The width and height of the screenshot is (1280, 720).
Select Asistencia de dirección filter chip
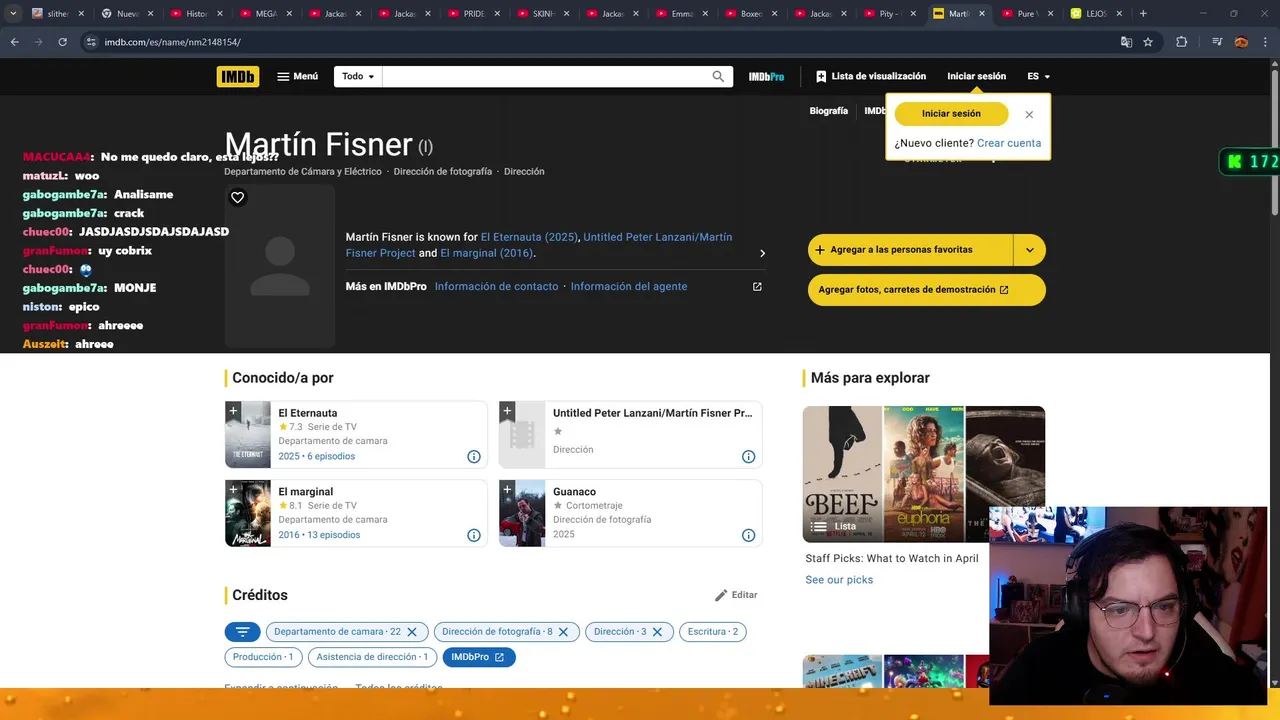point(372,657)
